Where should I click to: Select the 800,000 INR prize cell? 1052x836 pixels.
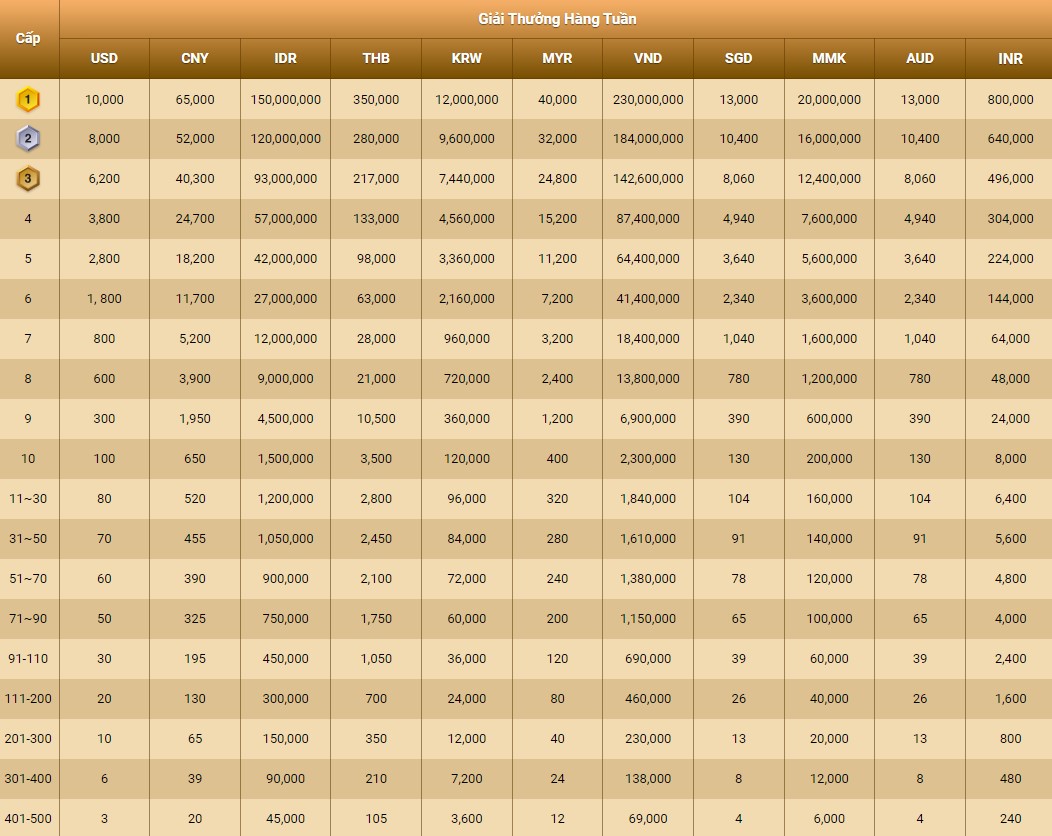coord(1010,99)
